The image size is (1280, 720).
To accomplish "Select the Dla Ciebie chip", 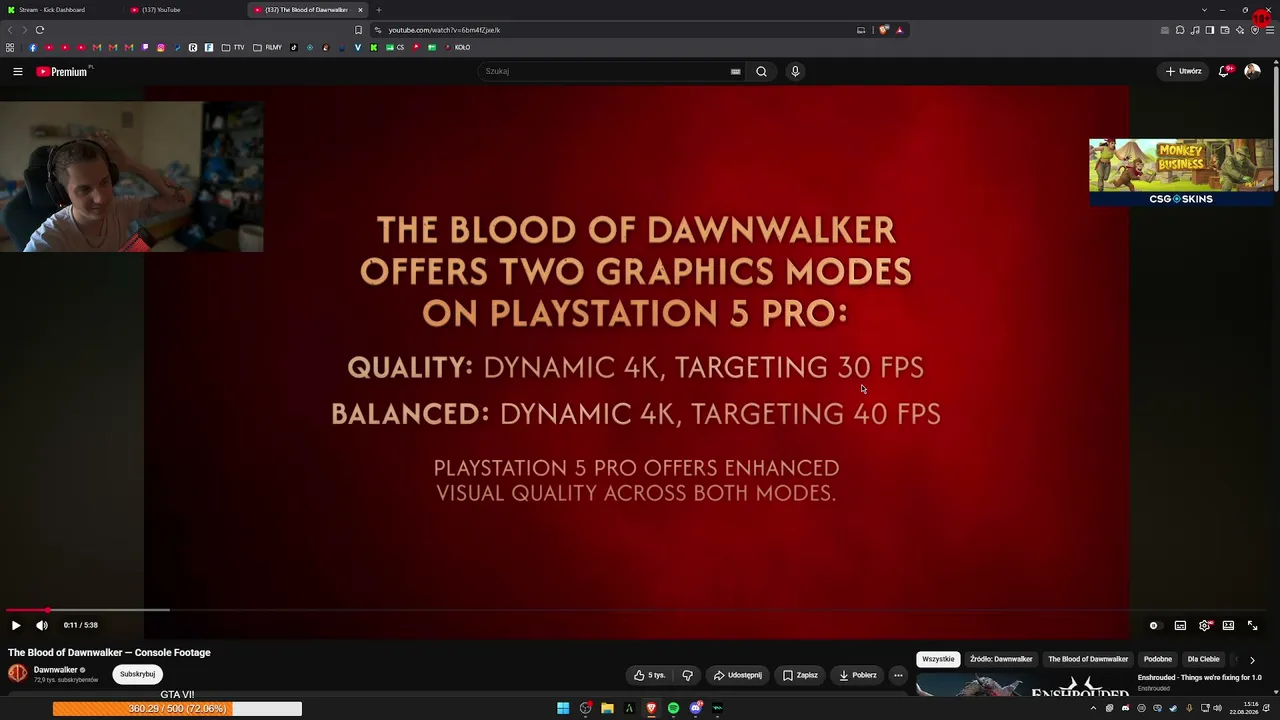I will pyautogui.click(x=1203, y=659).
